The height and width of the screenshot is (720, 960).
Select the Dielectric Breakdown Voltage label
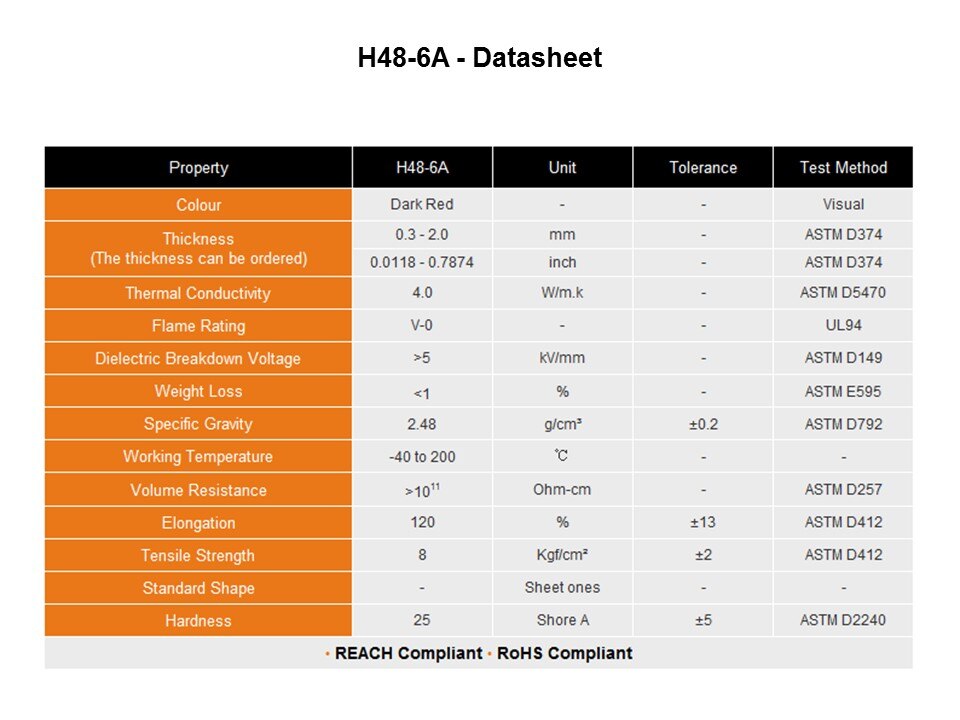point(198,358)
